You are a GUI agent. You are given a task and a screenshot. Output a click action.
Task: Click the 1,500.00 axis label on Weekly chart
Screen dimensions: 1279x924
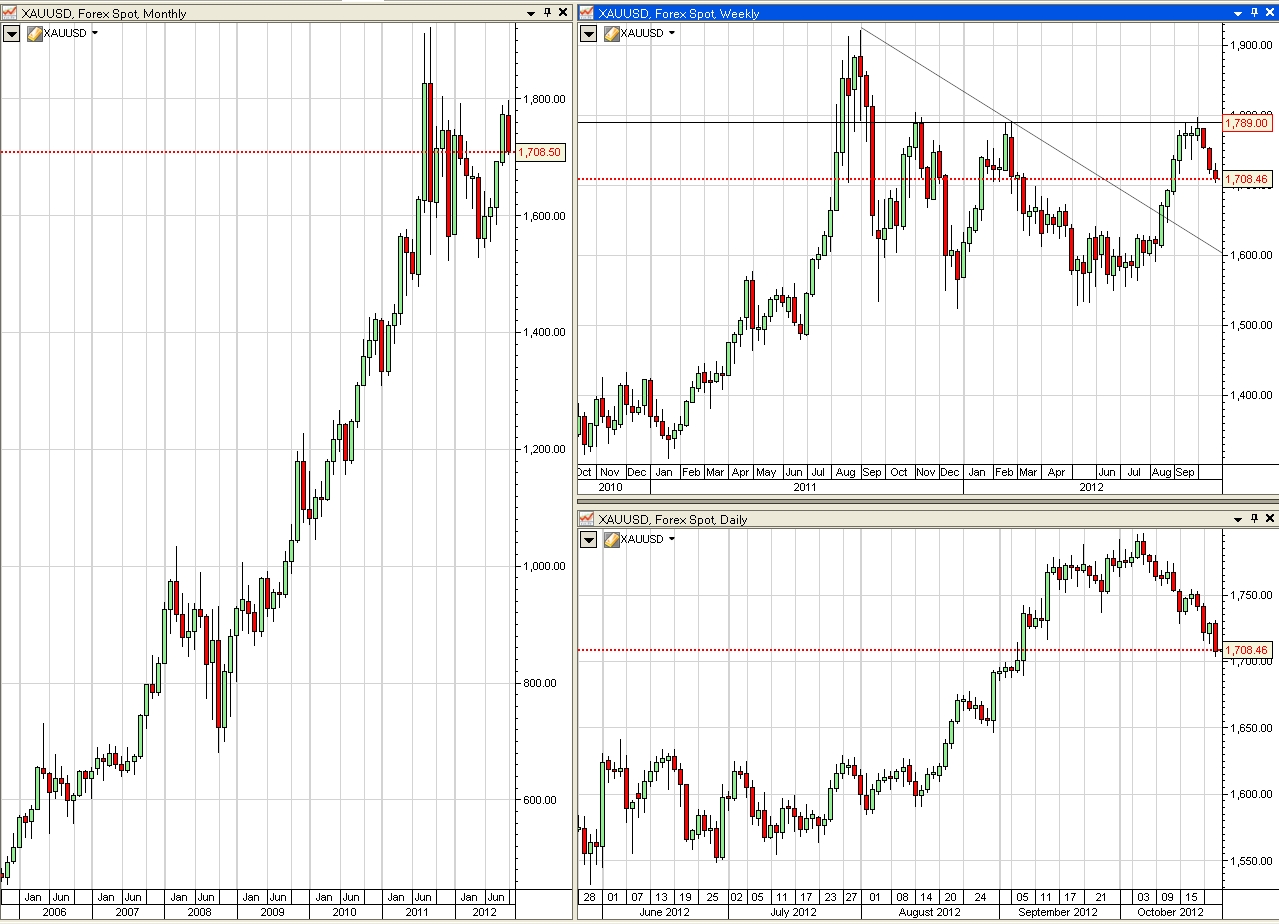click(1251, 325)
